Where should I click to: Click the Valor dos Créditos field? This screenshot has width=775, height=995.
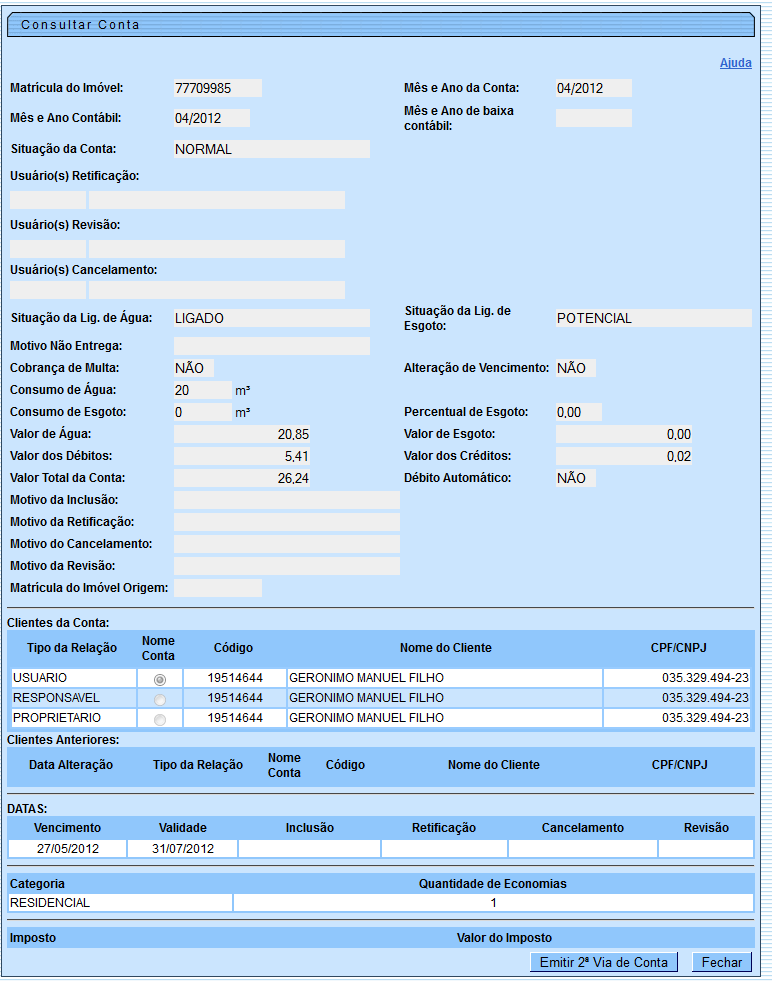tap(623, 456)
